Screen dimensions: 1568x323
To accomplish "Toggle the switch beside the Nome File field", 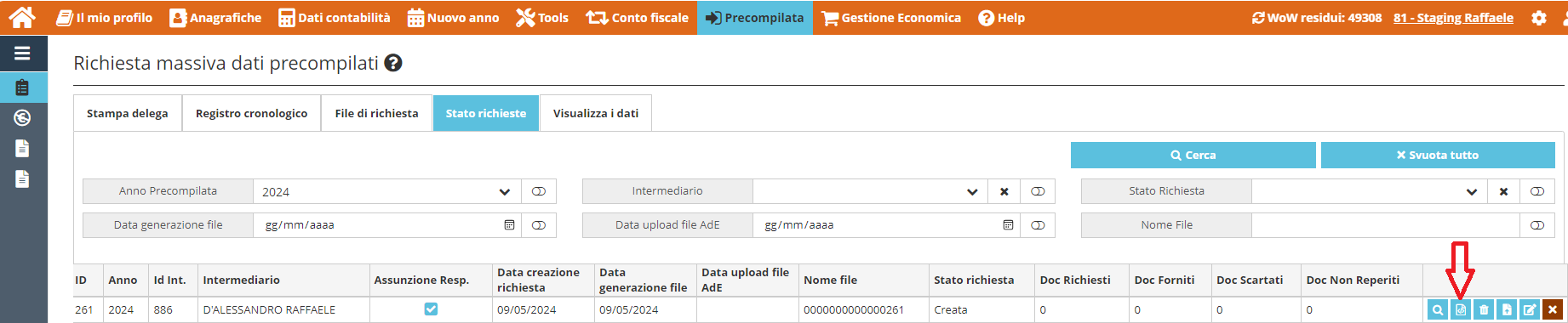I will click(1537, 225).
